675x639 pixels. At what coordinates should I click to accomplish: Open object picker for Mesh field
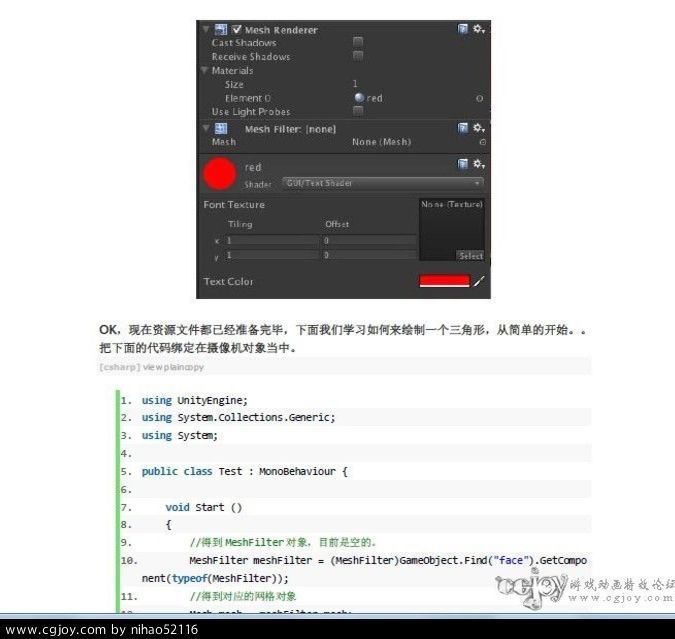point(483,142)
